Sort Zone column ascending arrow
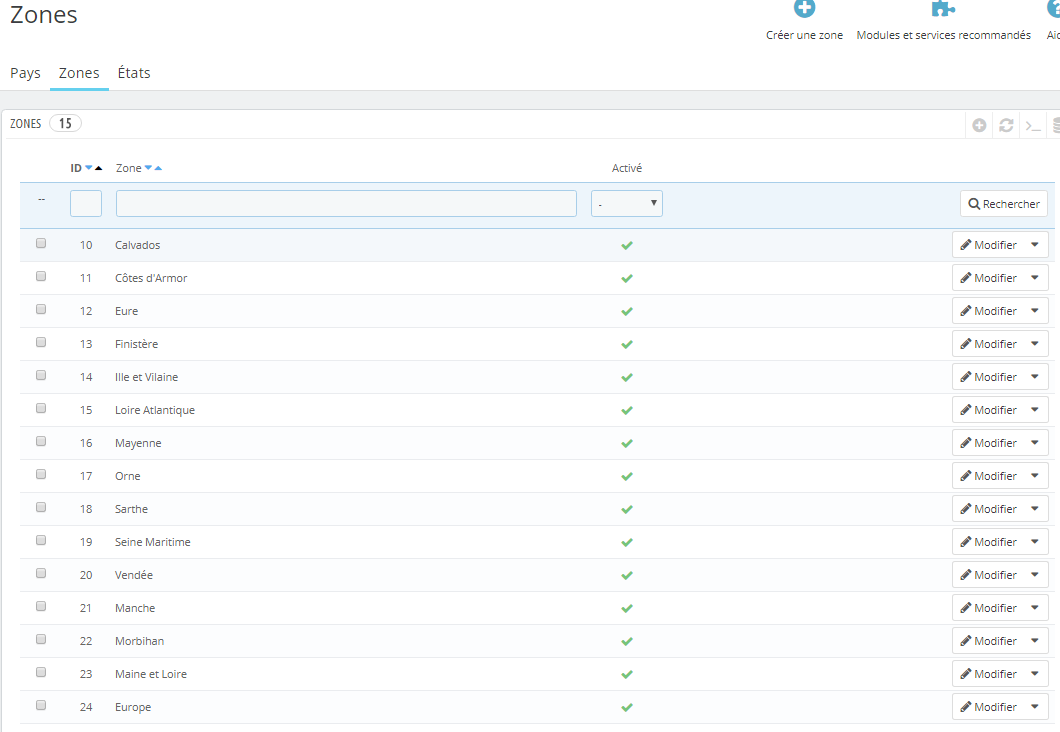Image resolution: width=1060 pixels, height=732 pixels. point(158,168)
